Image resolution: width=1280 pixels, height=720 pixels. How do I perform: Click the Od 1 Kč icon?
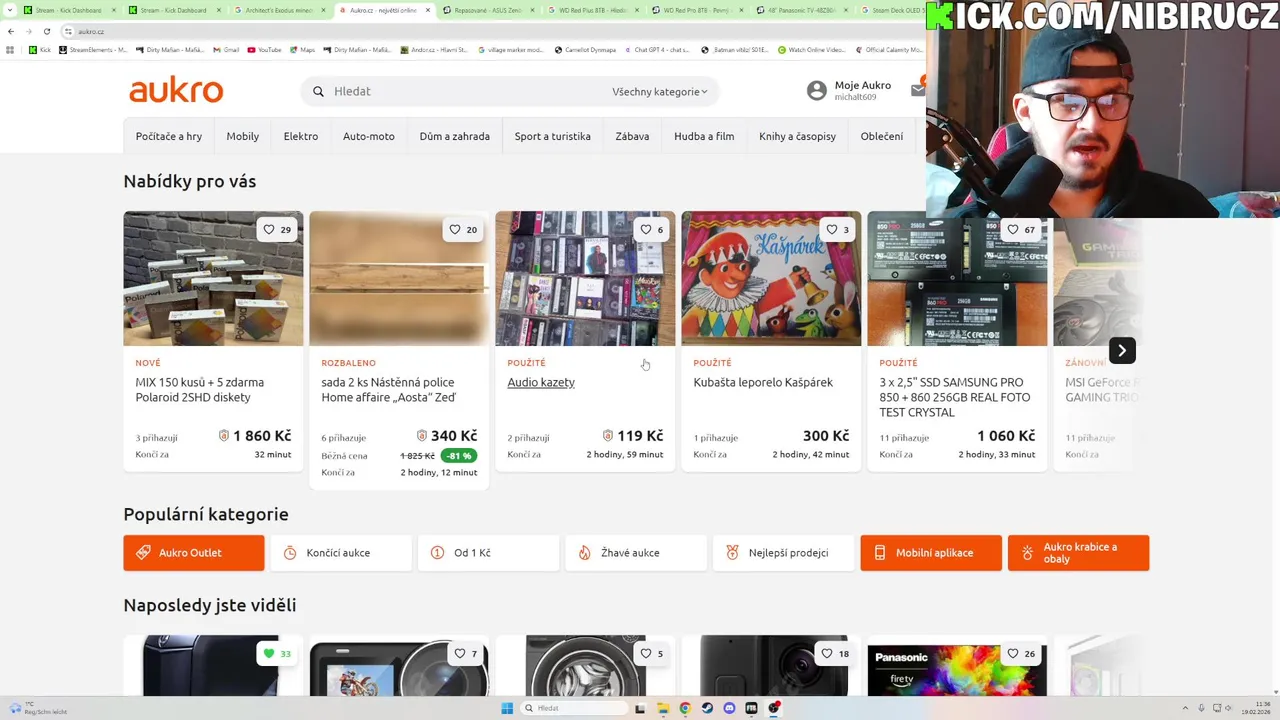point(437,552)
